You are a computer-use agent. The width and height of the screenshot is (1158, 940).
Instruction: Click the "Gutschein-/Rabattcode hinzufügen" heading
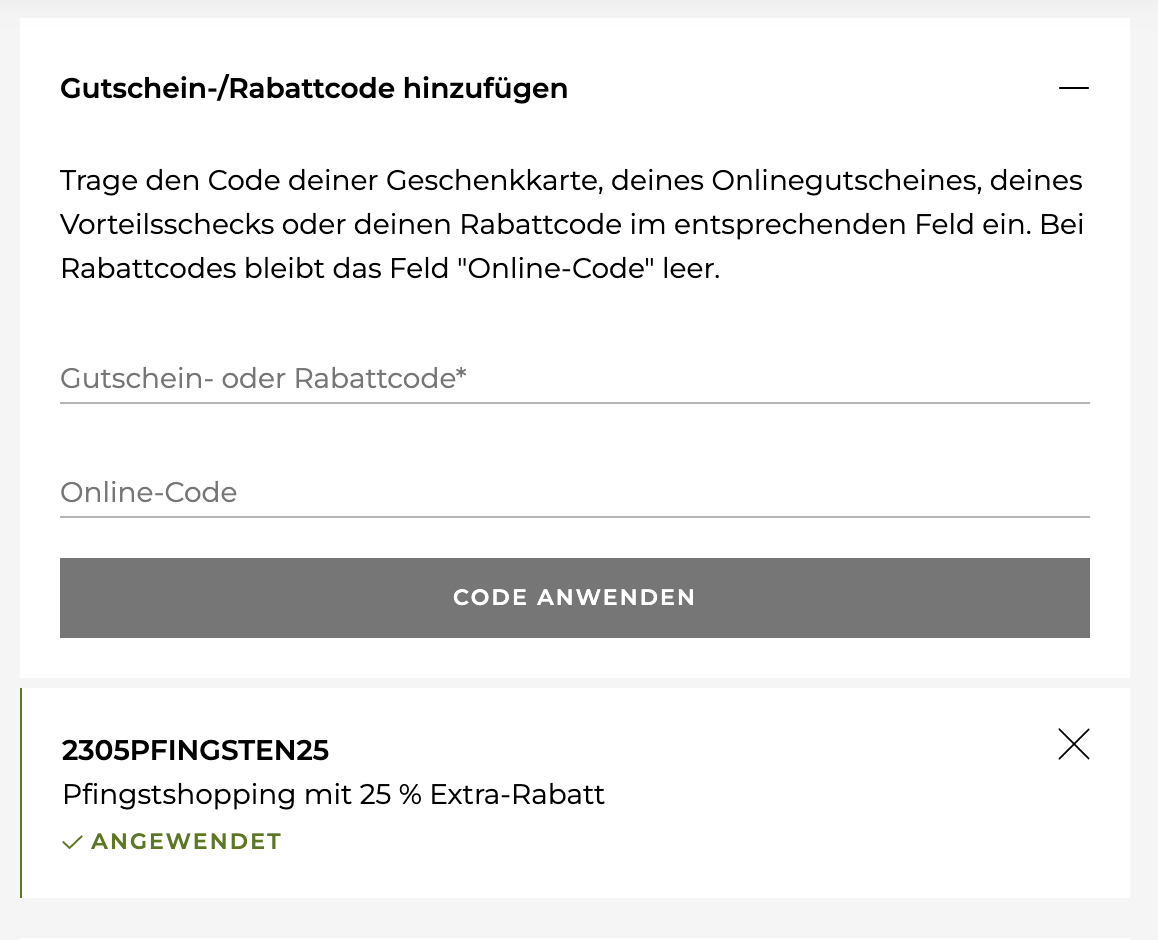point(314,89)
